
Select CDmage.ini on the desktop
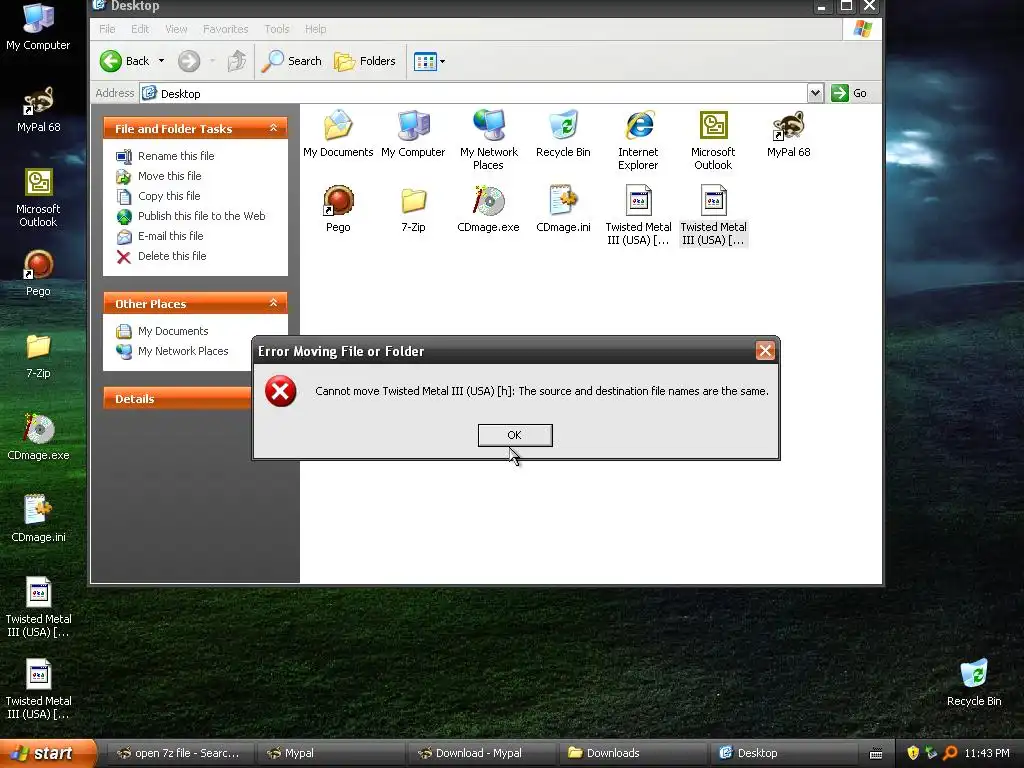pos(38,519)
